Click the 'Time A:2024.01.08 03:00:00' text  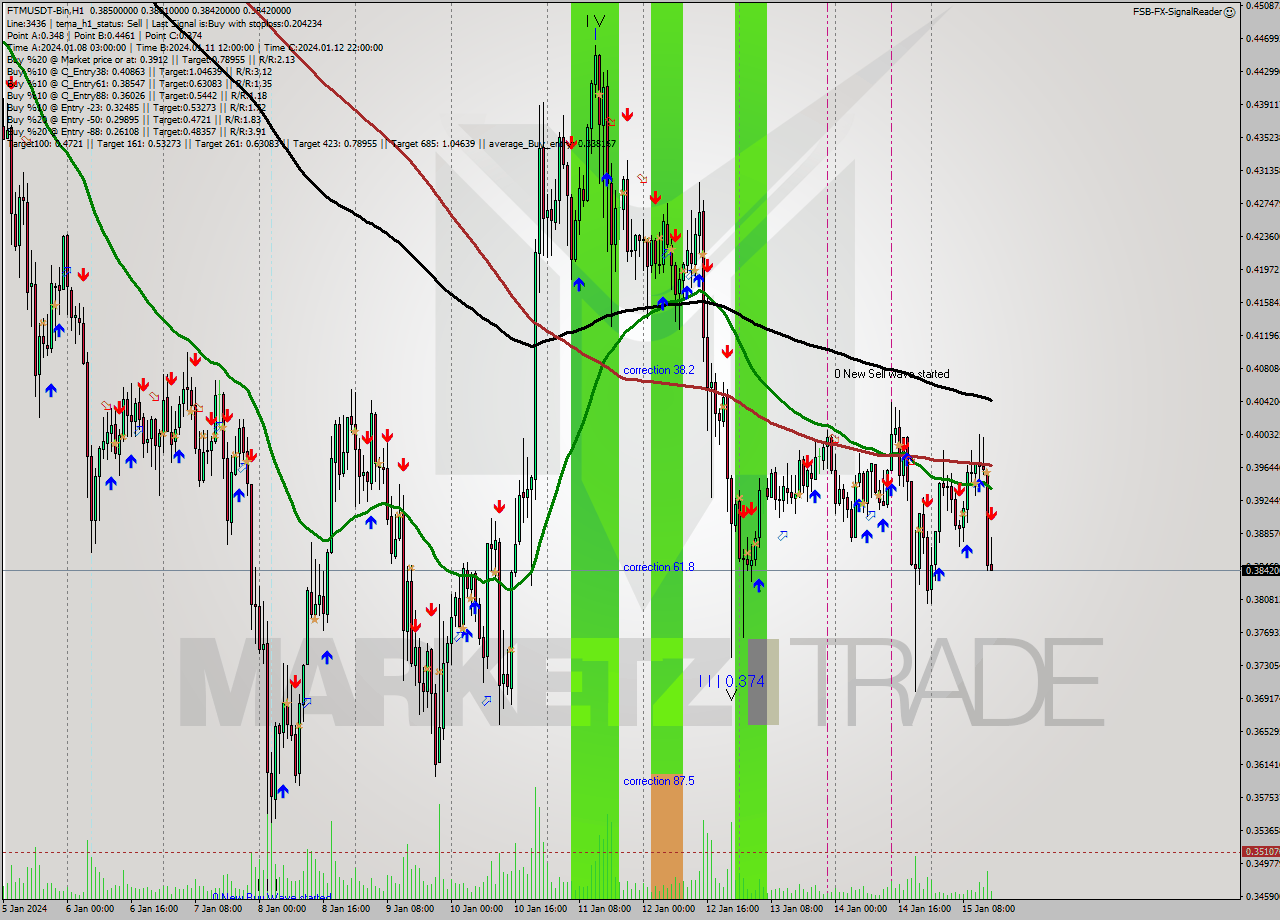click(66, 47)
